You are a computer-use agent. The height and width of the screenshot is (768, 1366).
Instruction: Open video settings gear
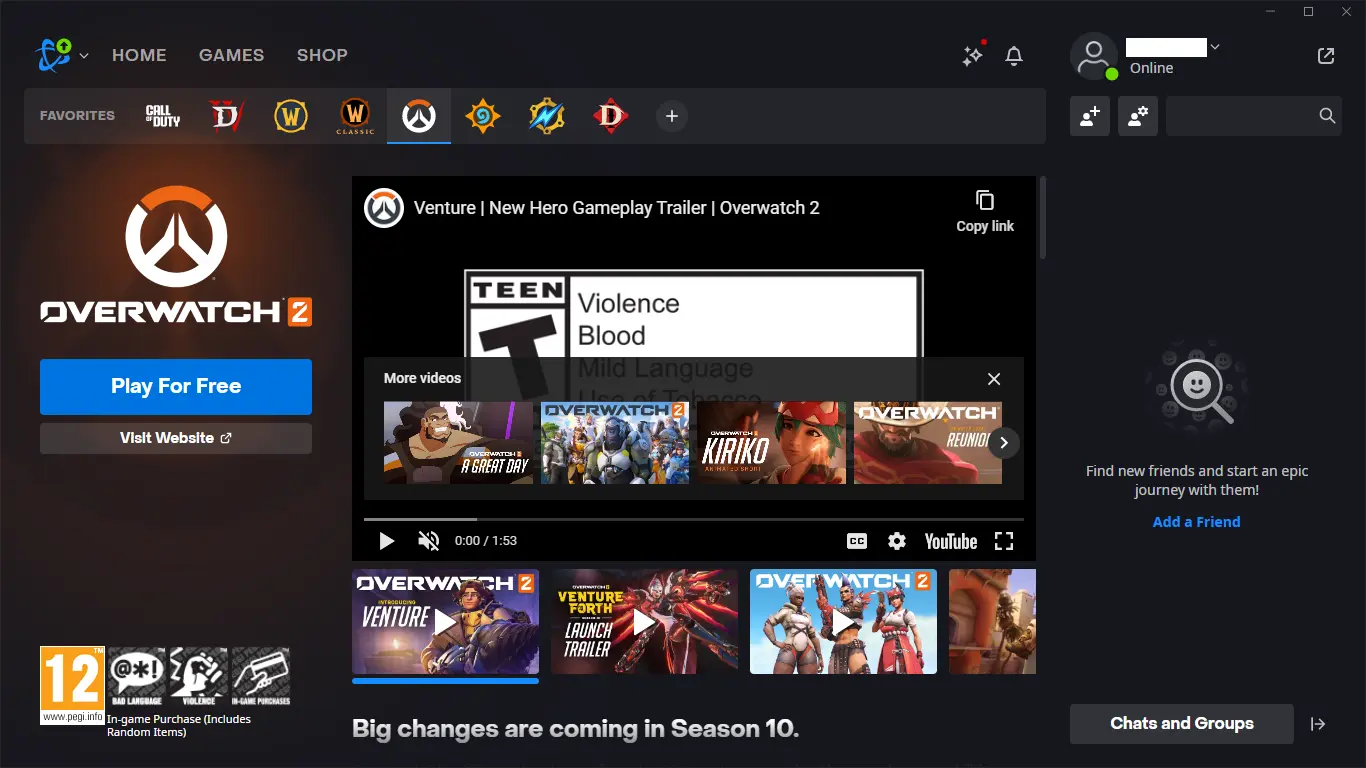(x=897, y=541)
